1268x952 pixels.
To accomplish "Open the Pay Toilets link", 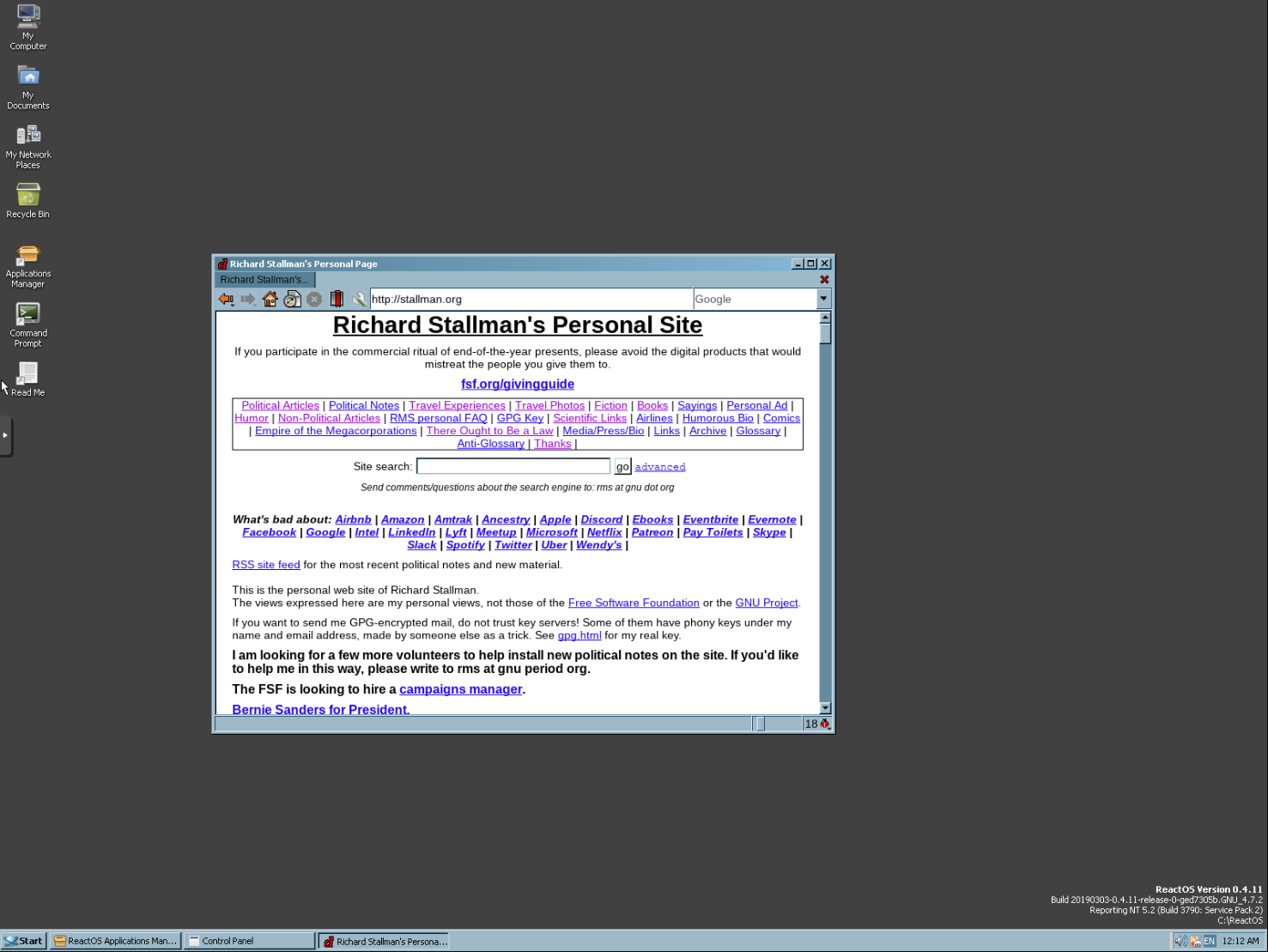I will (x=713, y=532).
